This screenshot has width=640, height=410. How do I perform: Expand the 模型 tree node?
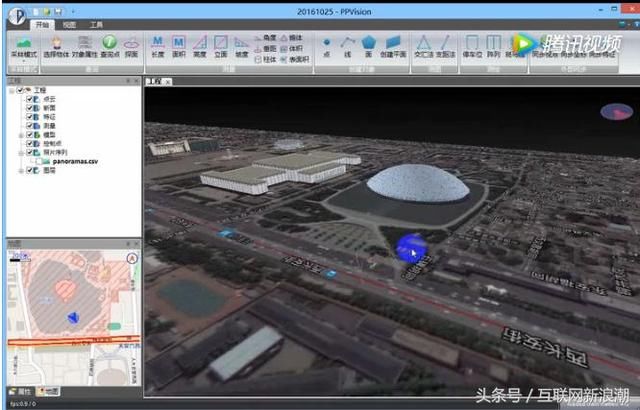click(x=20, y=135)
